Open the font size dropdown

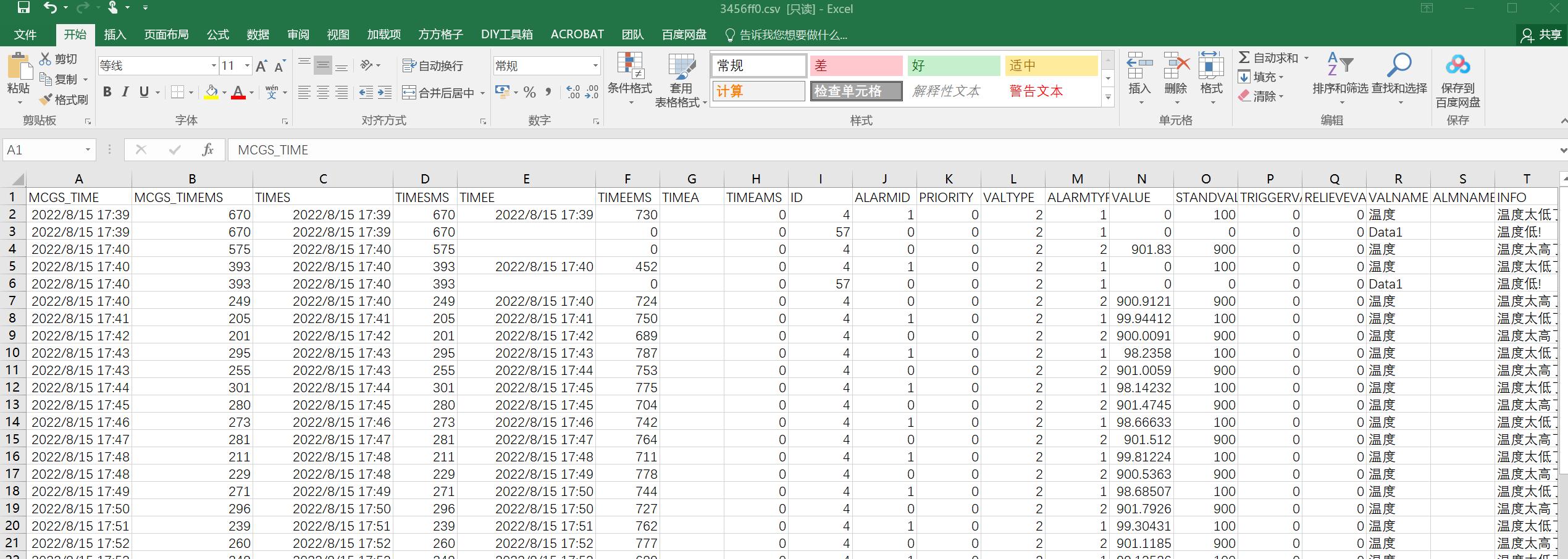pyautogui.click(x=246, y=65)
